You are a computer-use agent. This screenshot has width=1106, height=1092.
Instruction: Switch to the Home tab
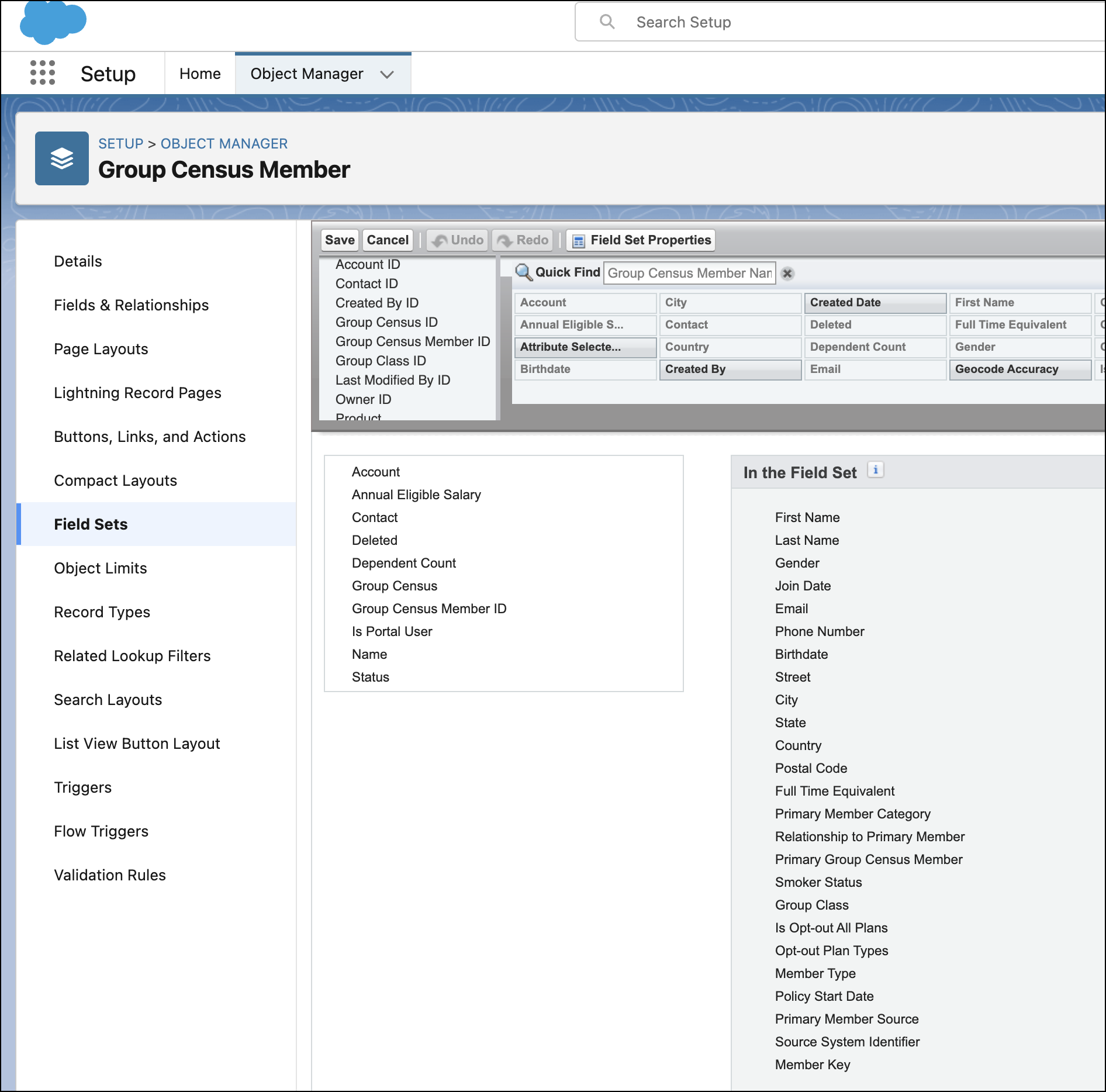pos(200,74)
